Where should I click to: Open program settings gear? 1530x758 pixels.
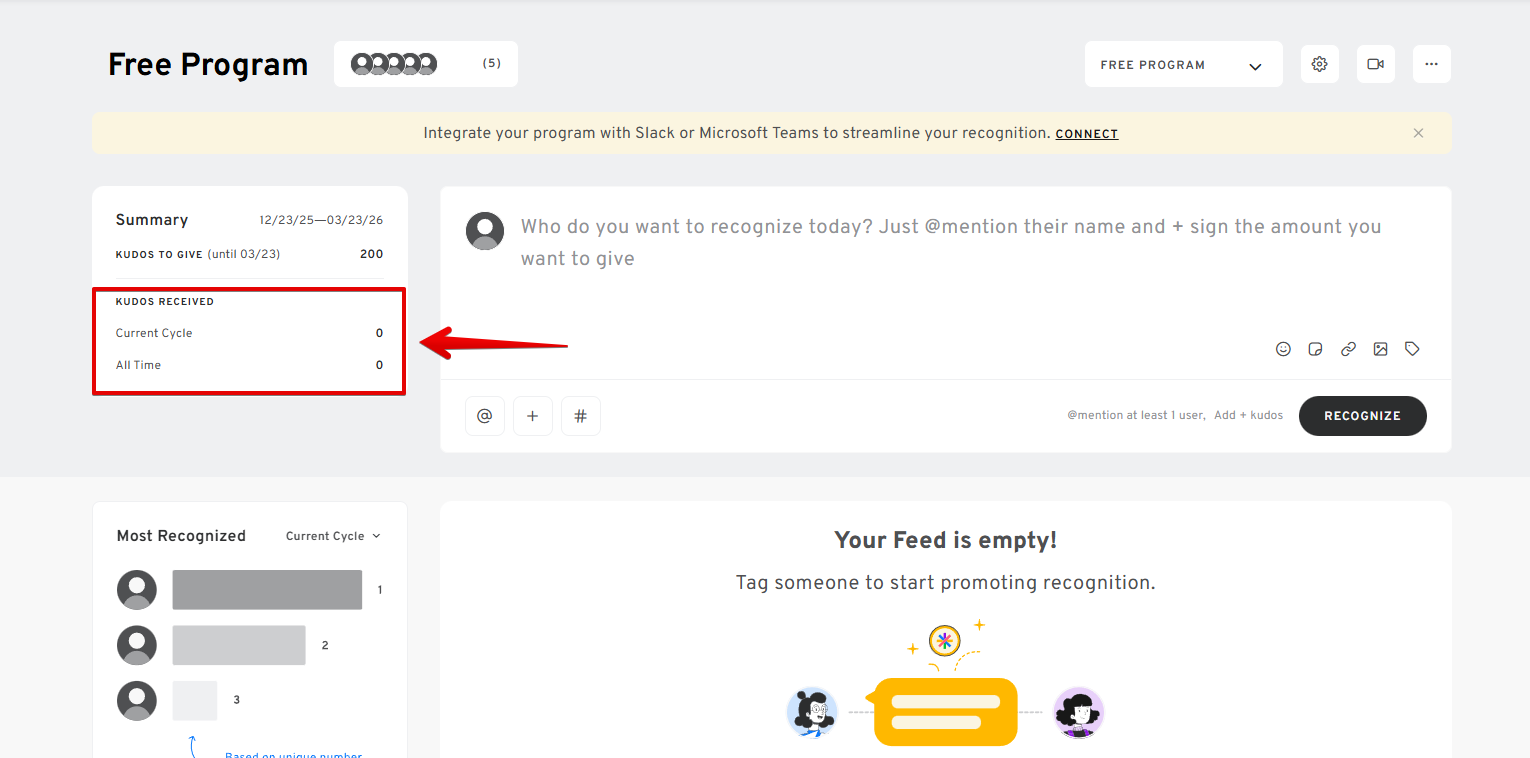click(x=1319, y=64)
